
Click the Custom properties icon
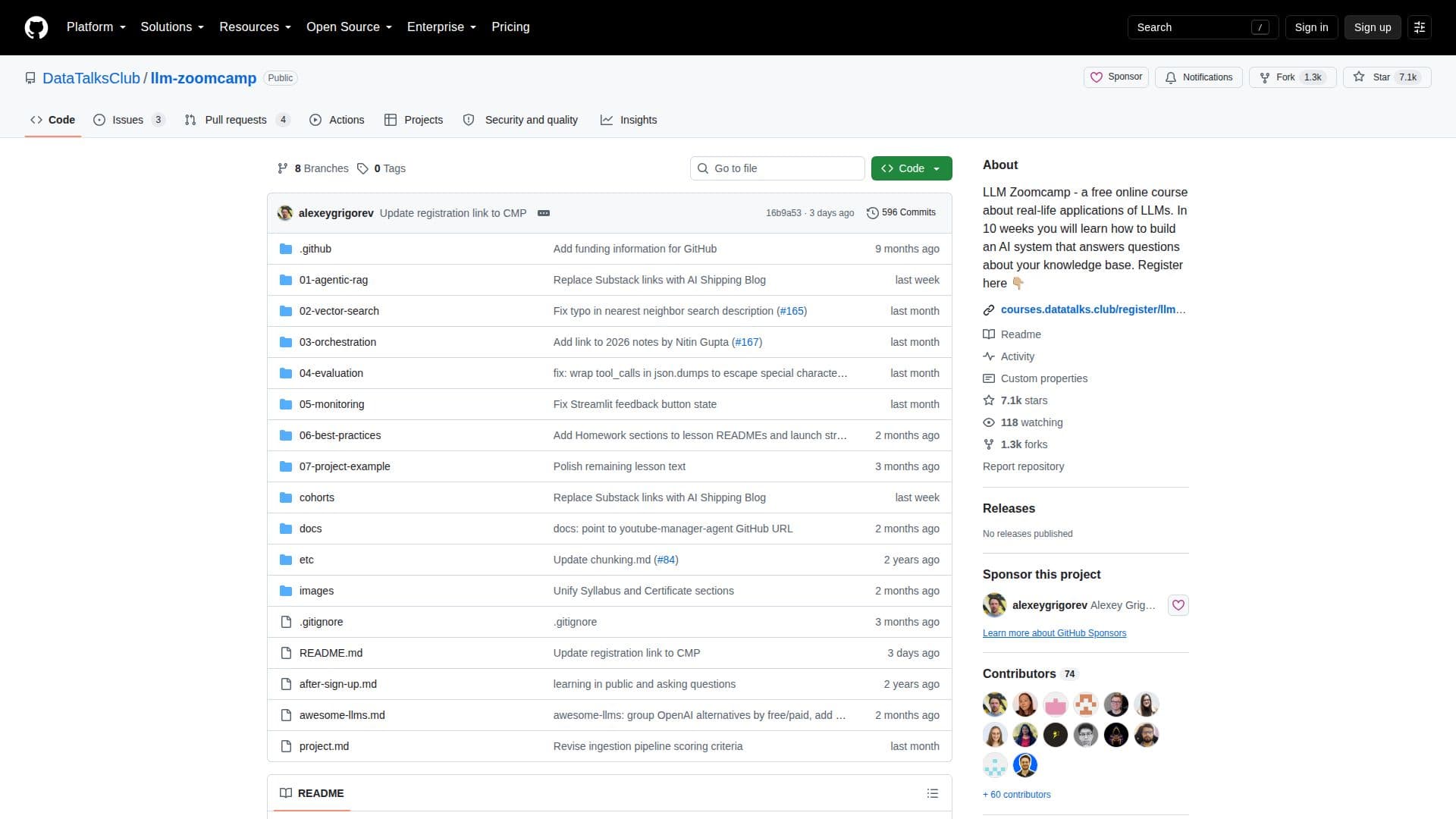coord(989,378)
